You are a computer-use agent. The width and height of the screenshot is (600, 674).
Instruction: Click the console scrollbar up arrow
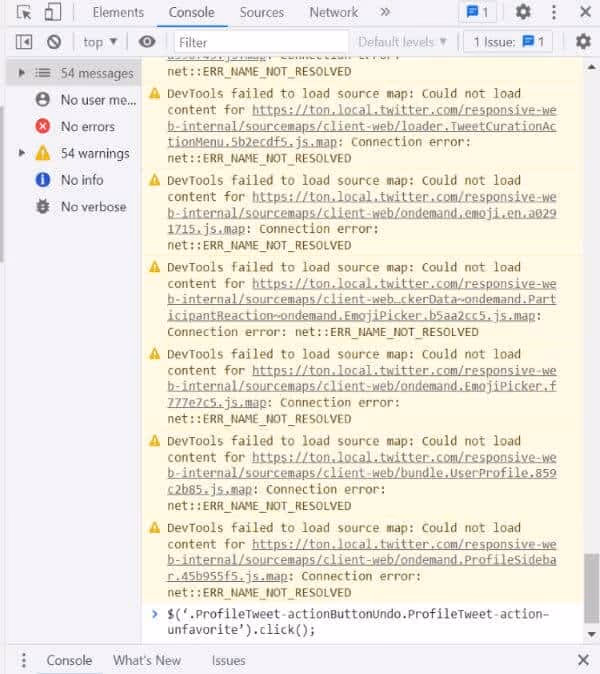pyautogui.click(x=591, y=67)
